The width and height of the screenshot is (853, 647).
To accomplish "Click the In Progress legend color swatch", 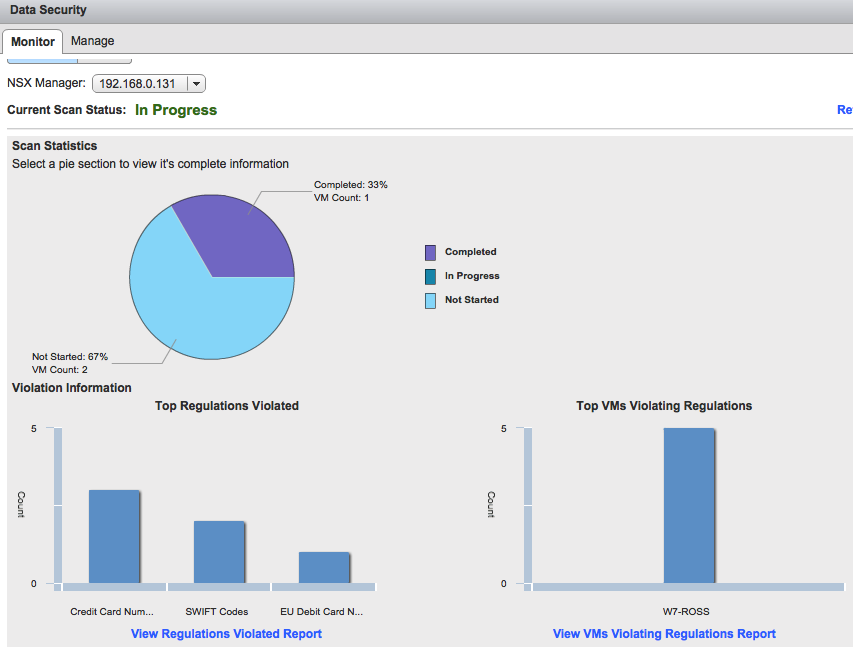I will click(430, 276).
